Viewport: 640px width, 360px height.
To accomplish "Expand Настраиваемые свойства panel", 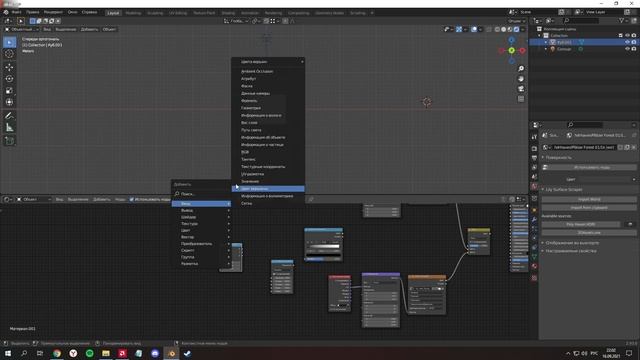I will (571, 251).
